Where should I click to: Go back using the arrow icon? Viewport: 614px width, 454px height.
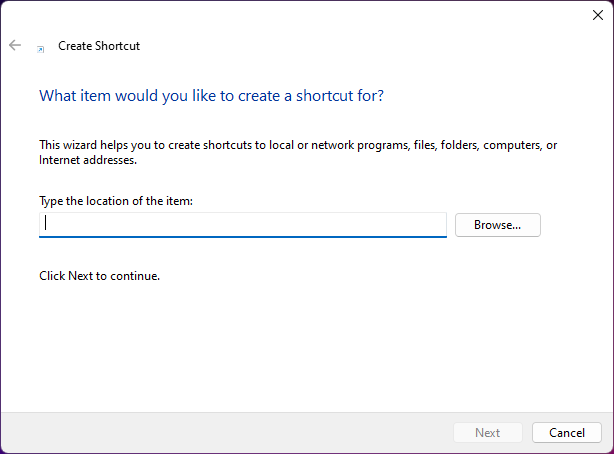(x=15, y=45)
